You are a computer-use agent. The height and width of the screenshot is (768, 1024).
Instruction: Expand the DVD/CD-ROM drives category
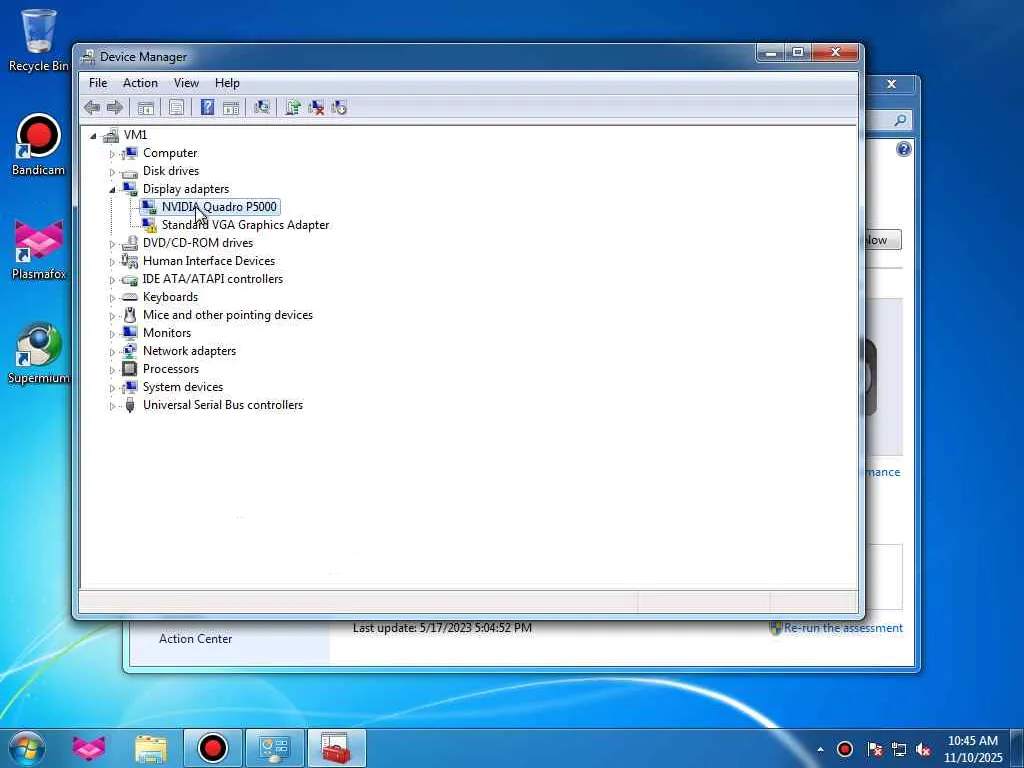click(x=112, y=244)
